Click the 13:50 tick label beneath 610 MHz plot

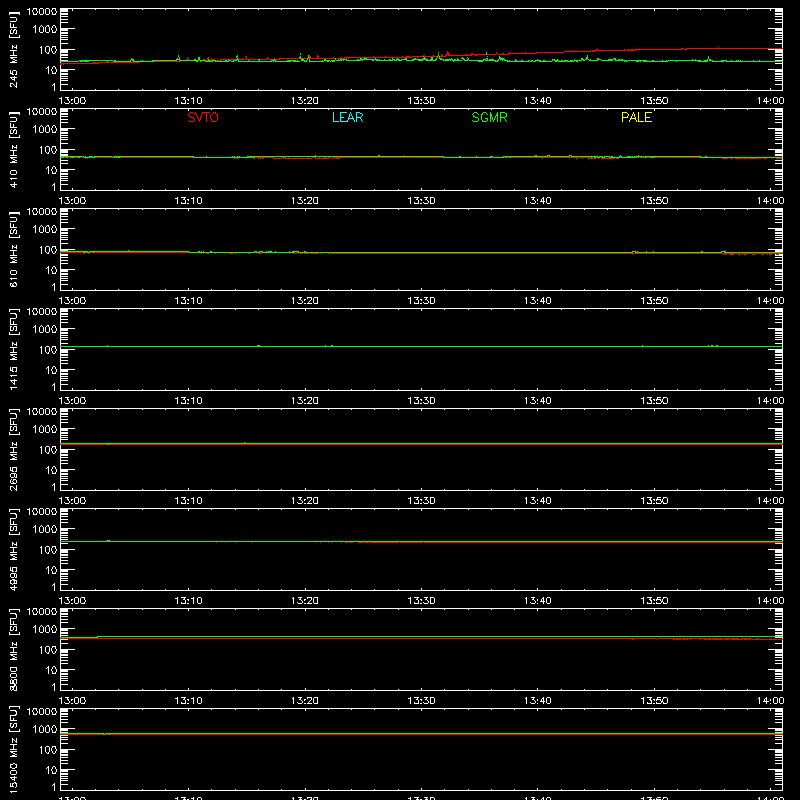click(654, 301)
